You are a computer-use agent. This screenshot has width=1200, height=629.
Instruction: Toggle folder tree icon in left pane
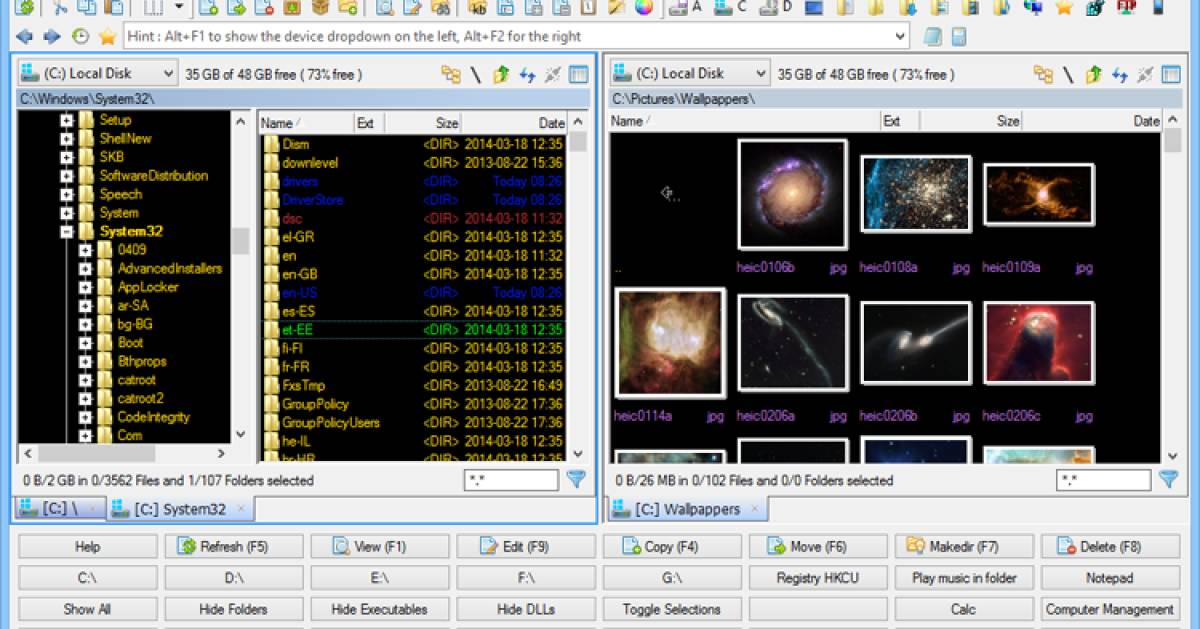click(451, 74)
